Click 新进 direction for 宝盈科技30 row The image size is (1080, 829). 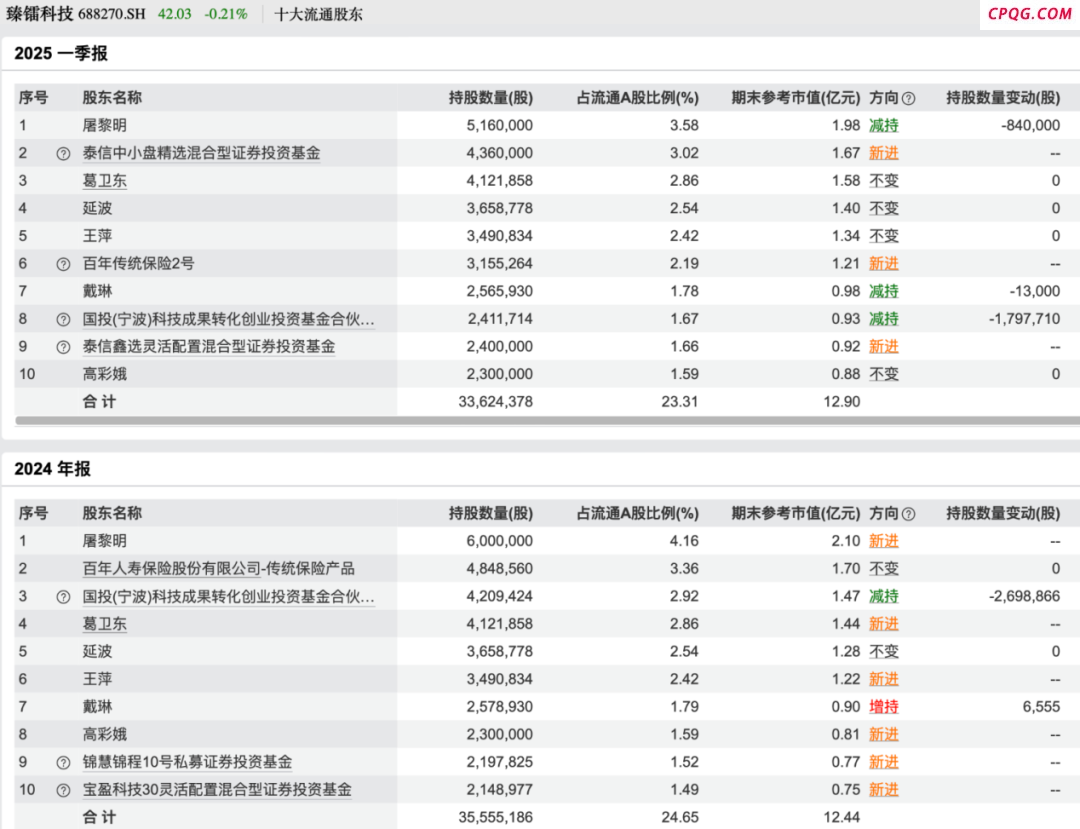click(x=884, y=790)
